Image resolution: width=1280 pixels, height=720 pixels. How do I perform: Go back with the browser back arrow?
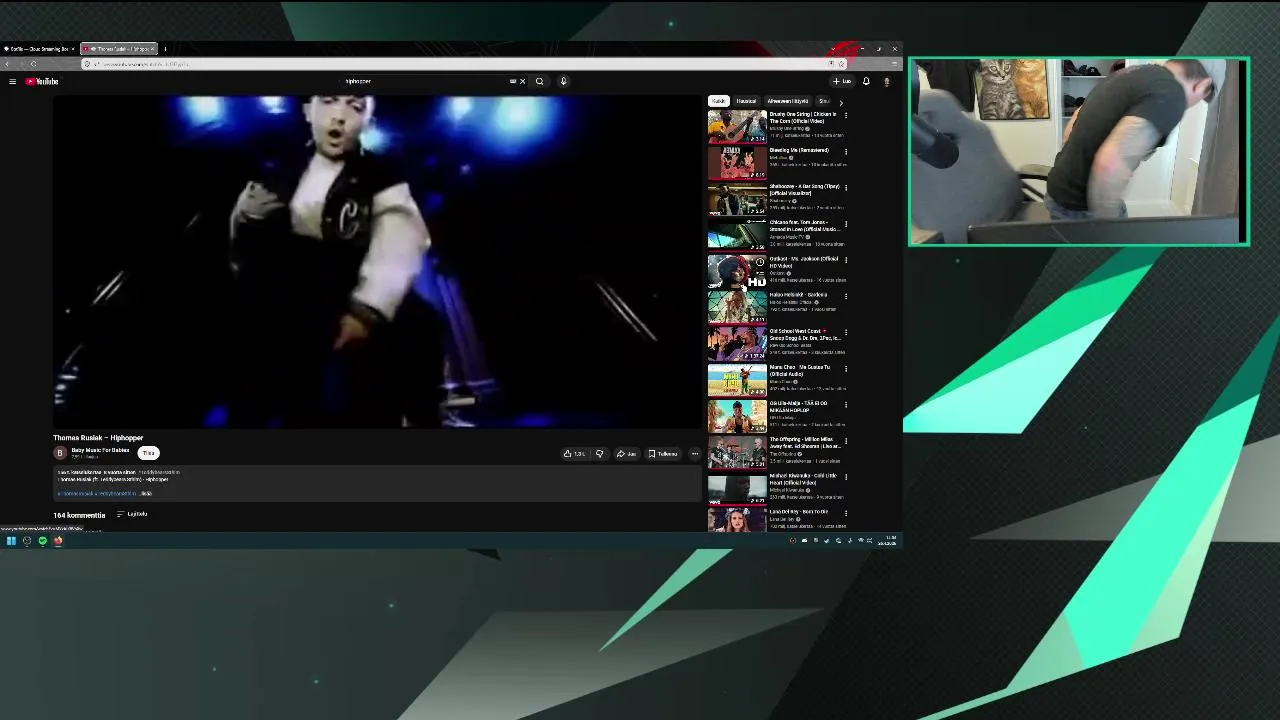point(7,64)
